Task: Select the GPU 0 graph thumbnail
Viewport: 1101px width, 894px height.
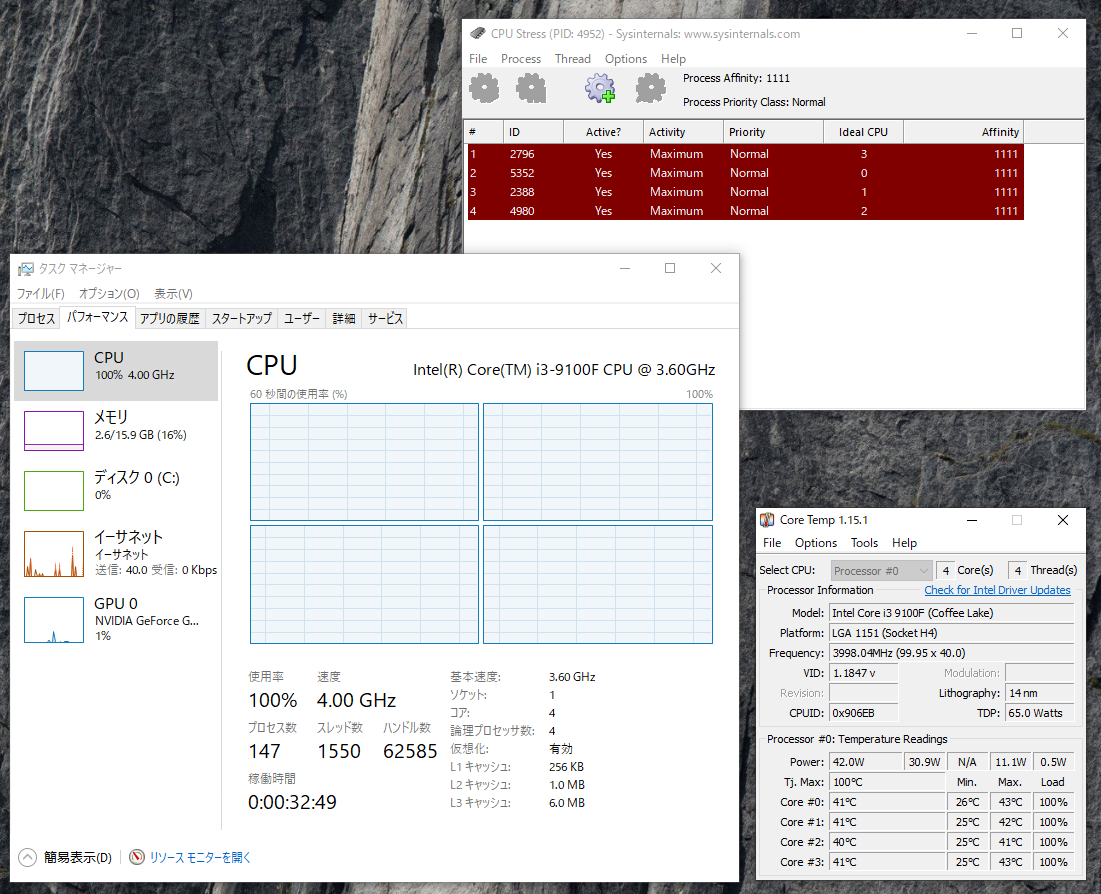Action: [54, 620]
